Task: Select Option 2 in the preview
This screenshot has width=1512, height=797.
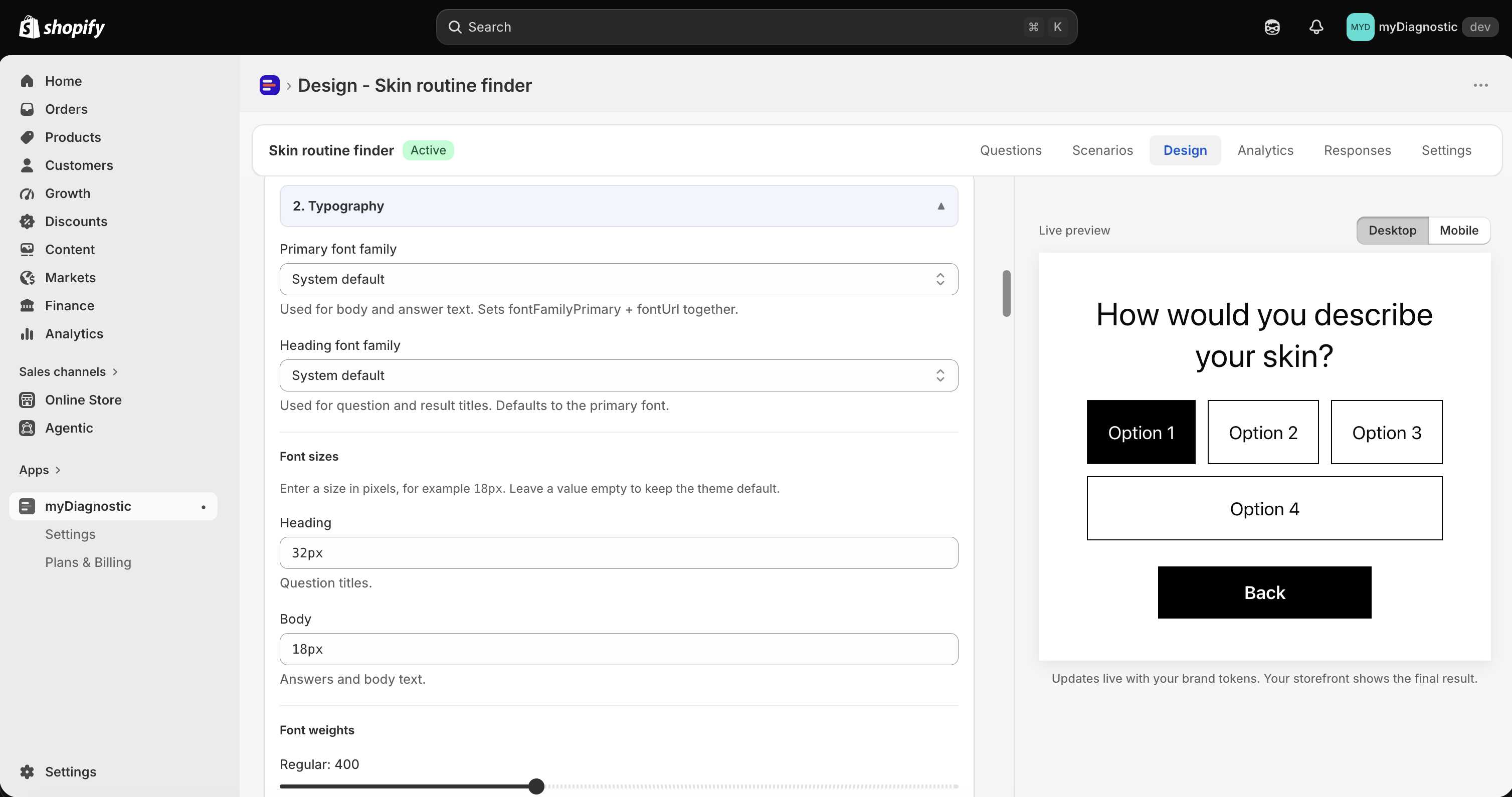Action: click(1263, 432)
